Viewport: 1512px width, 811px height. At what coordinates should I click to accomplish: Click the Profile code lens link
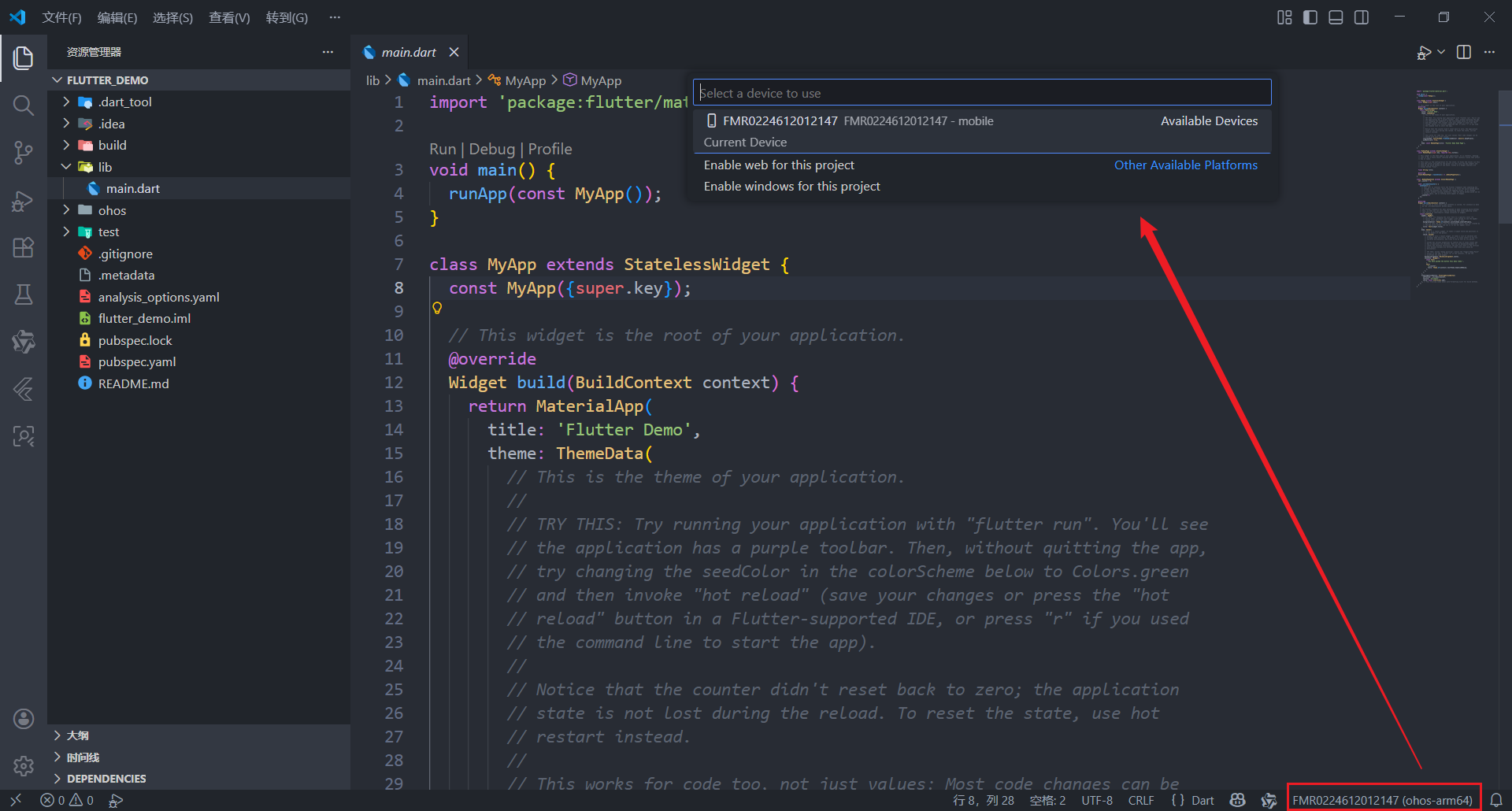(550, 149)
